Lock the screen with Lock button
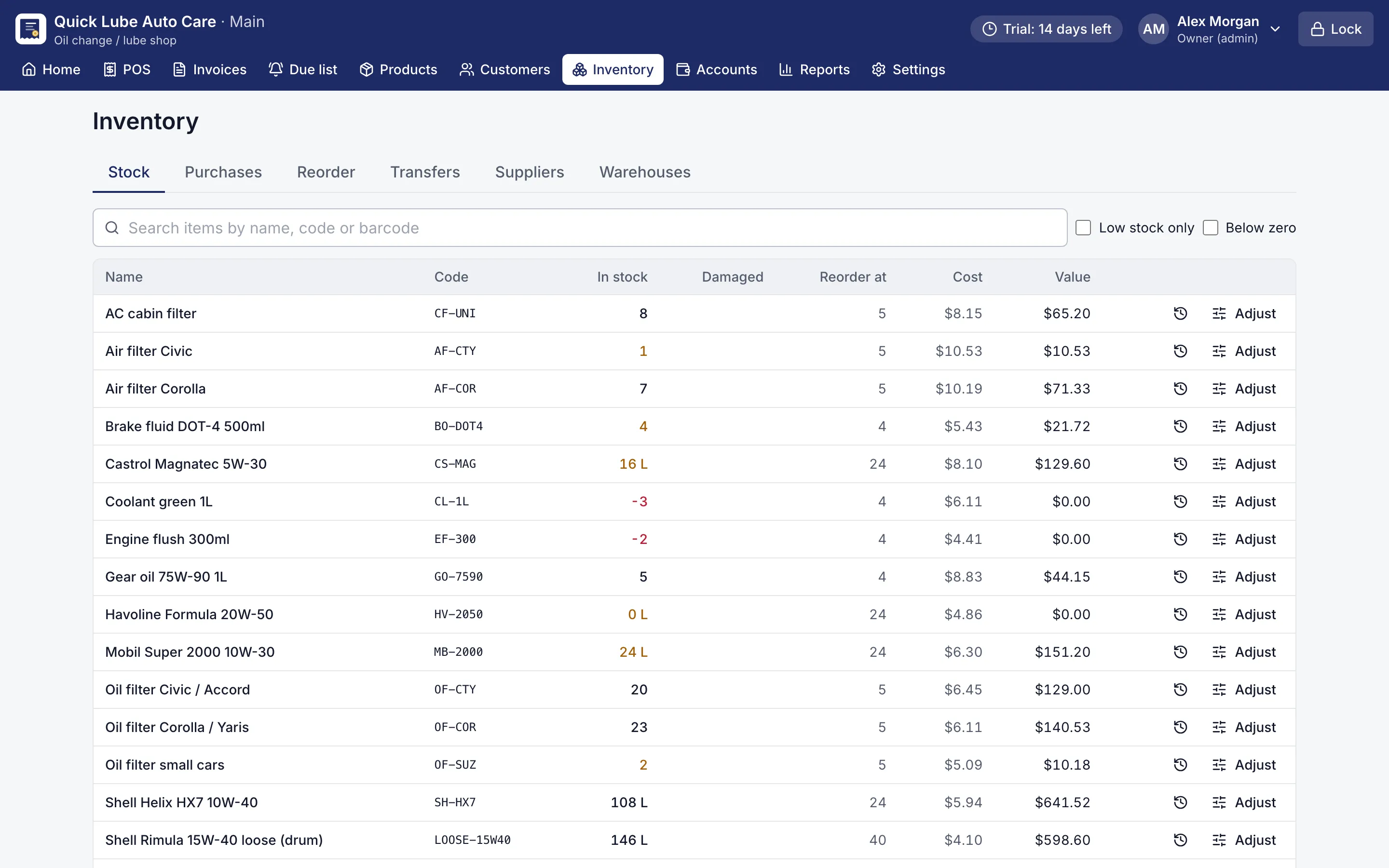The height and width of the screenshot is (868, 1389). click(x=1335, y=29)
